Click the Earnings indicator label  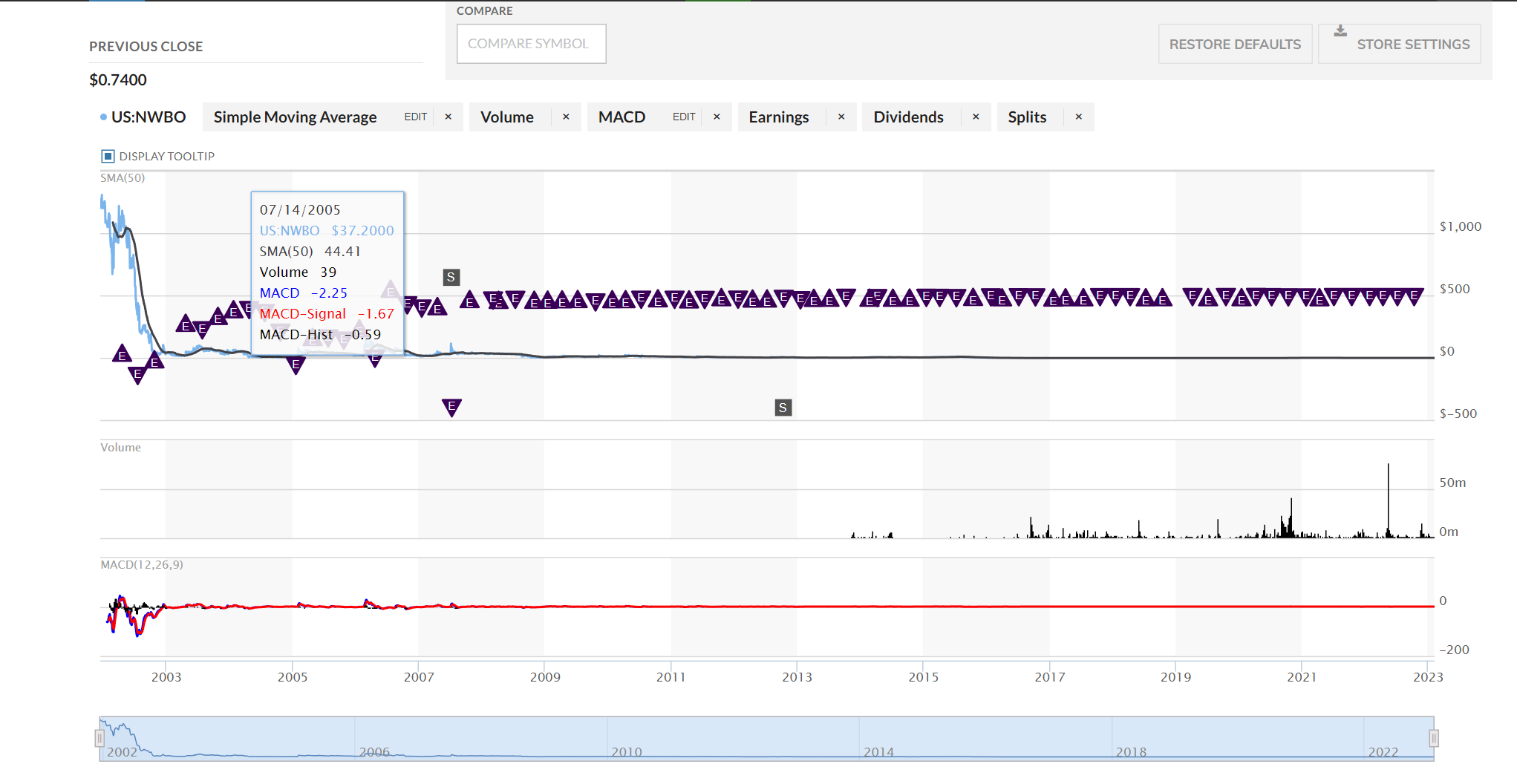click(x=779, y=117)
